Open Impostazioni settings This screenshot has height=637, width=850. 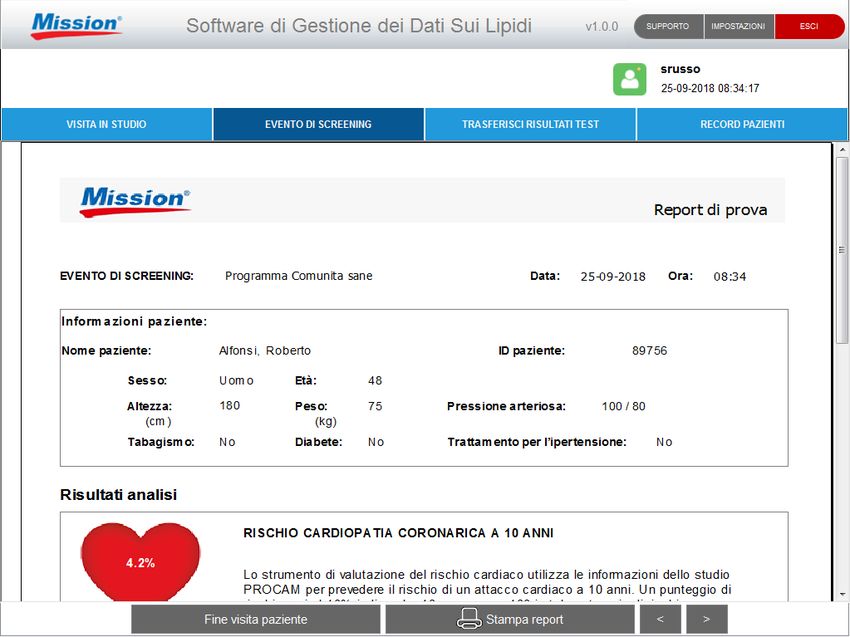coord(738,26)
